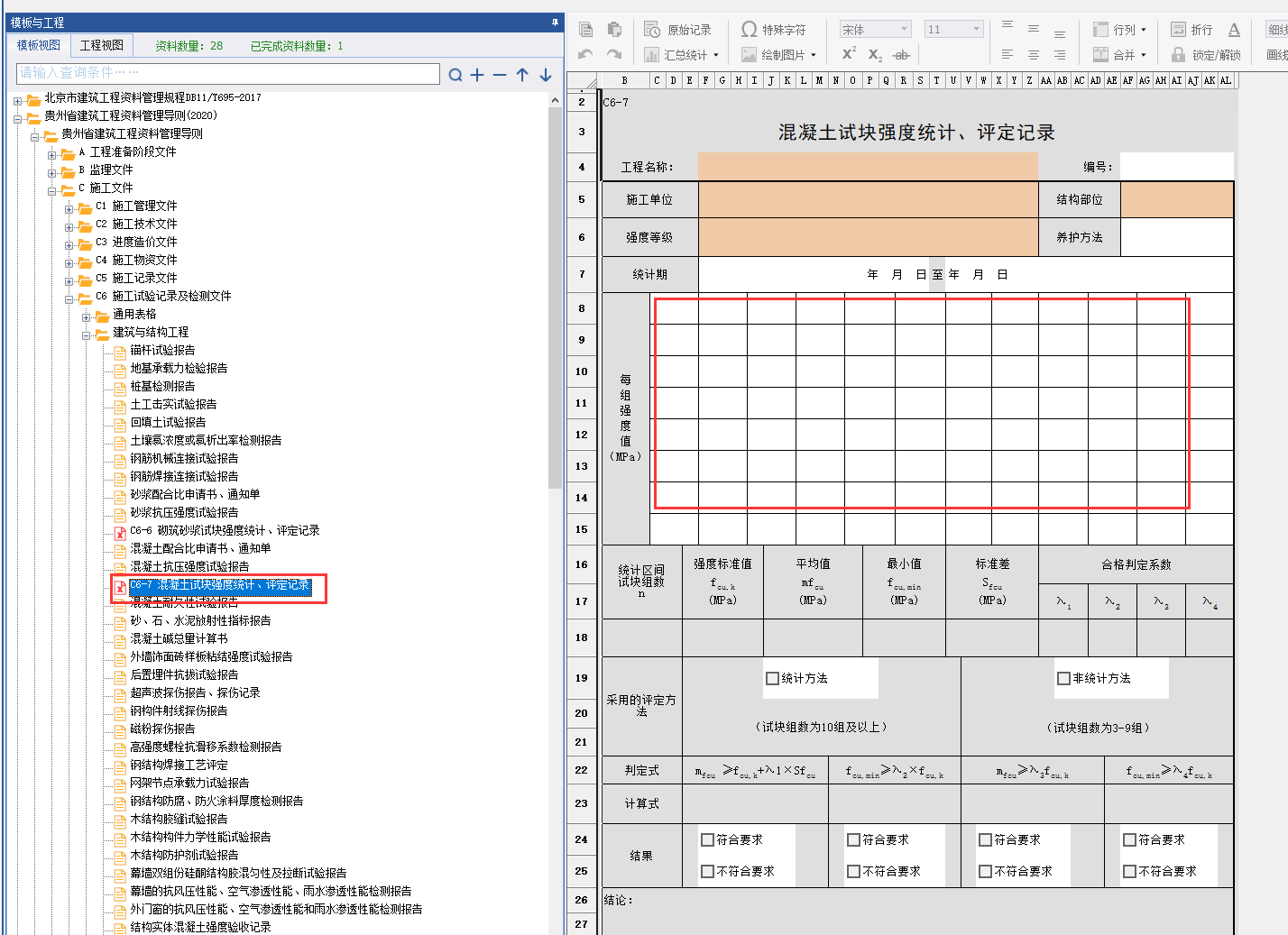Image resolution: width=1288 pixels, height=935 pixels.
Task: Insert 特殊字符 special character
Action: pyautogui.click(x=774, y=30)
